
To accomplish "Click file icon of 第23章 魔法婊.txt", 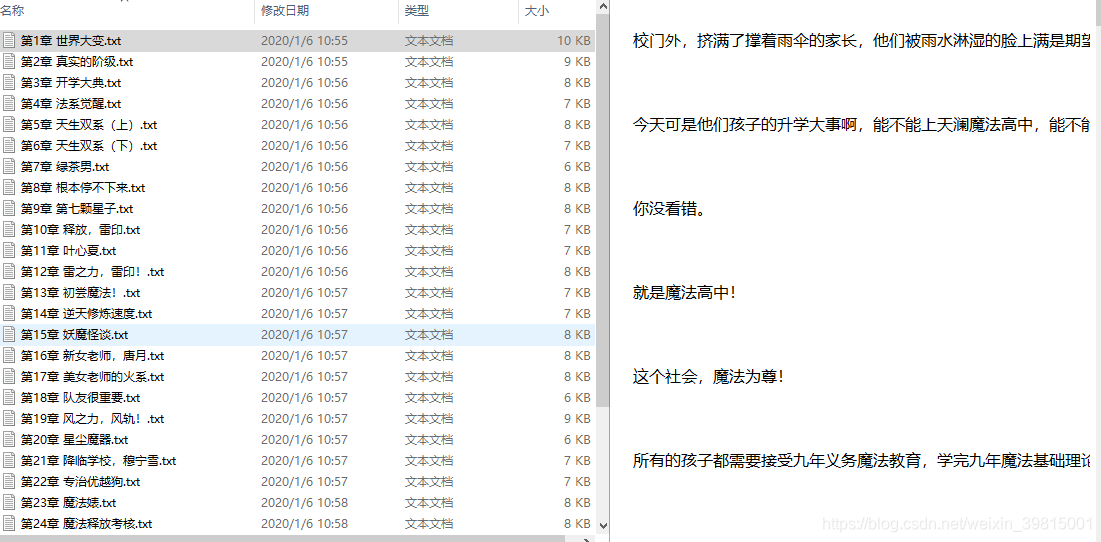I will click(x=8, y=503).
